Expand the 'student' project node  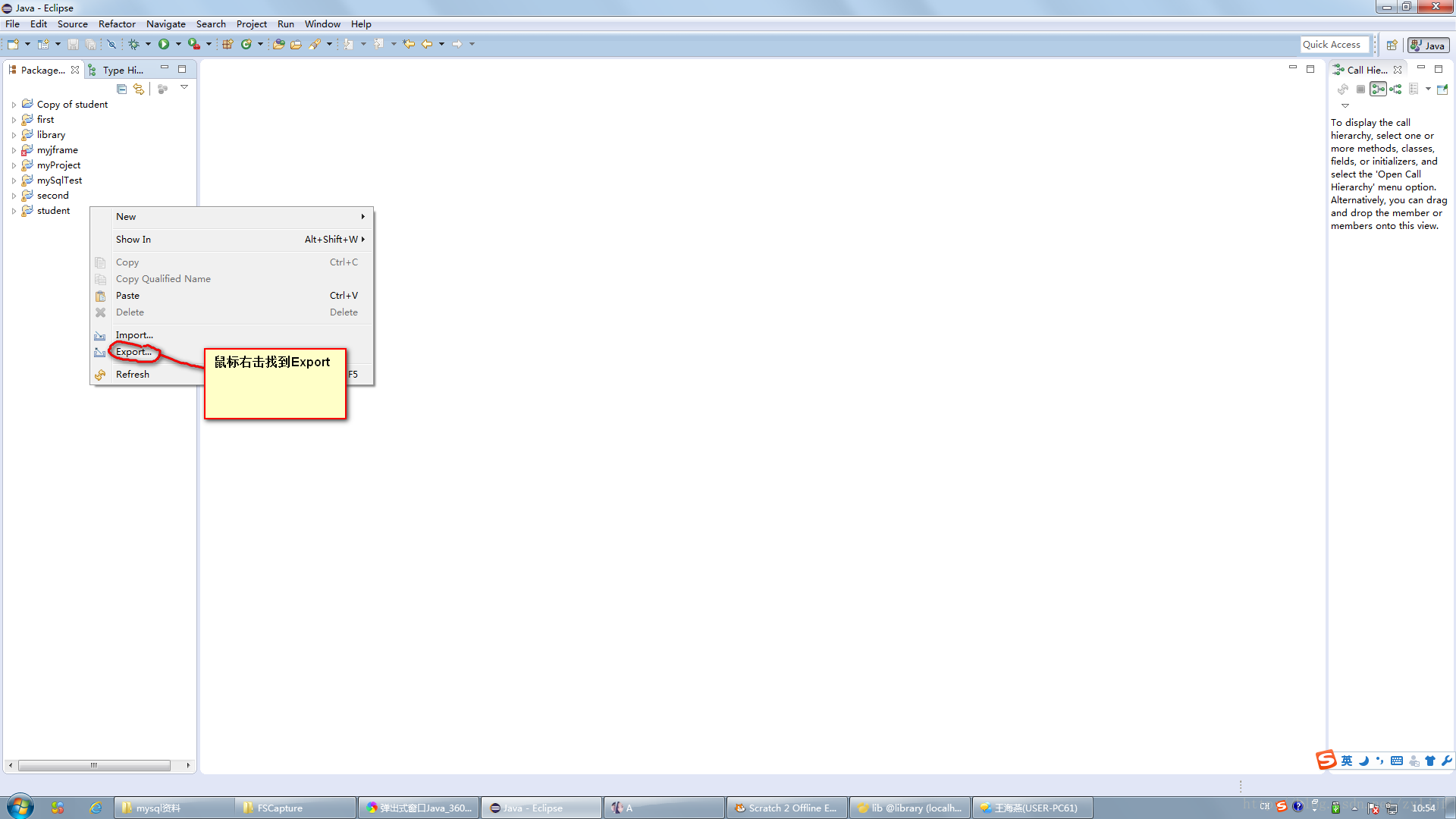pos(14,211)
